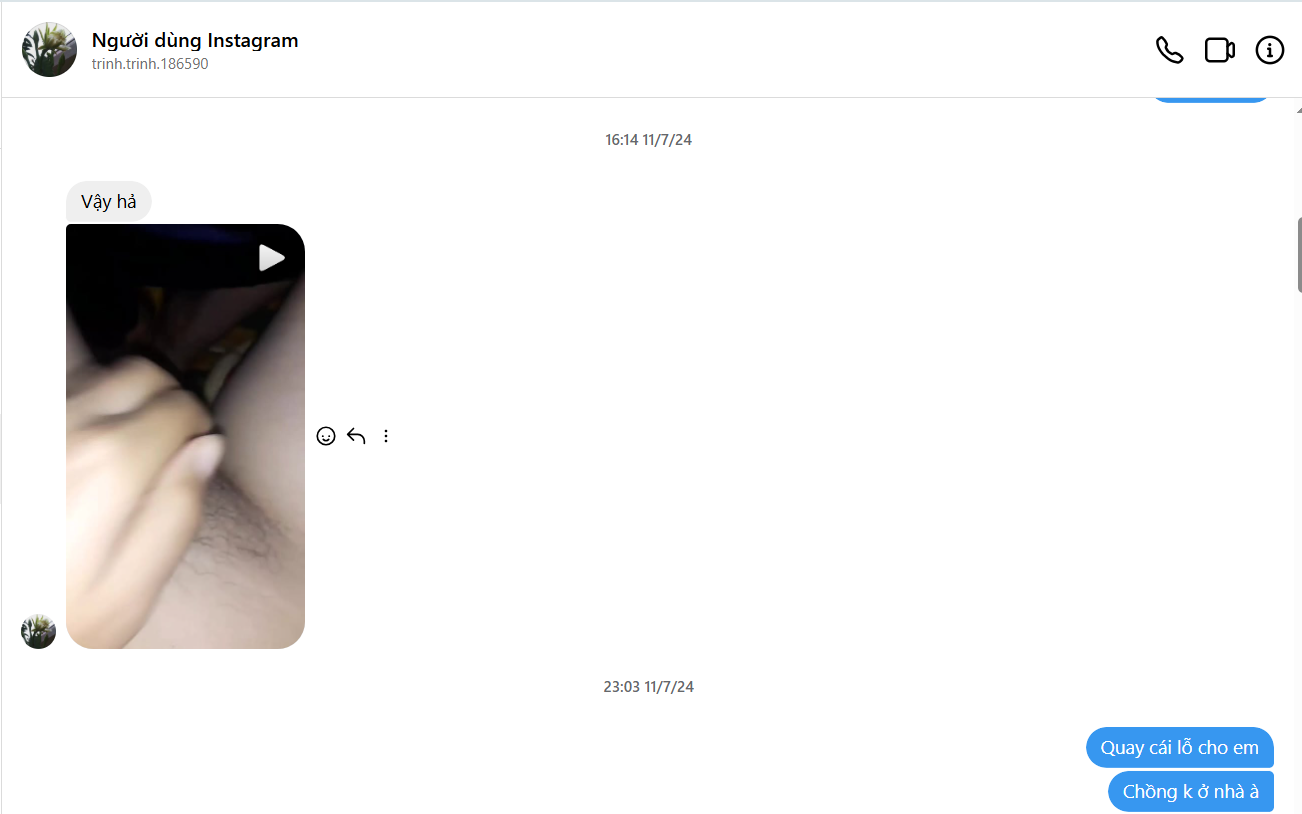Click the 16:14 11/7/24 timestamp
This screenshot has height=814, width=1302.
648,140
